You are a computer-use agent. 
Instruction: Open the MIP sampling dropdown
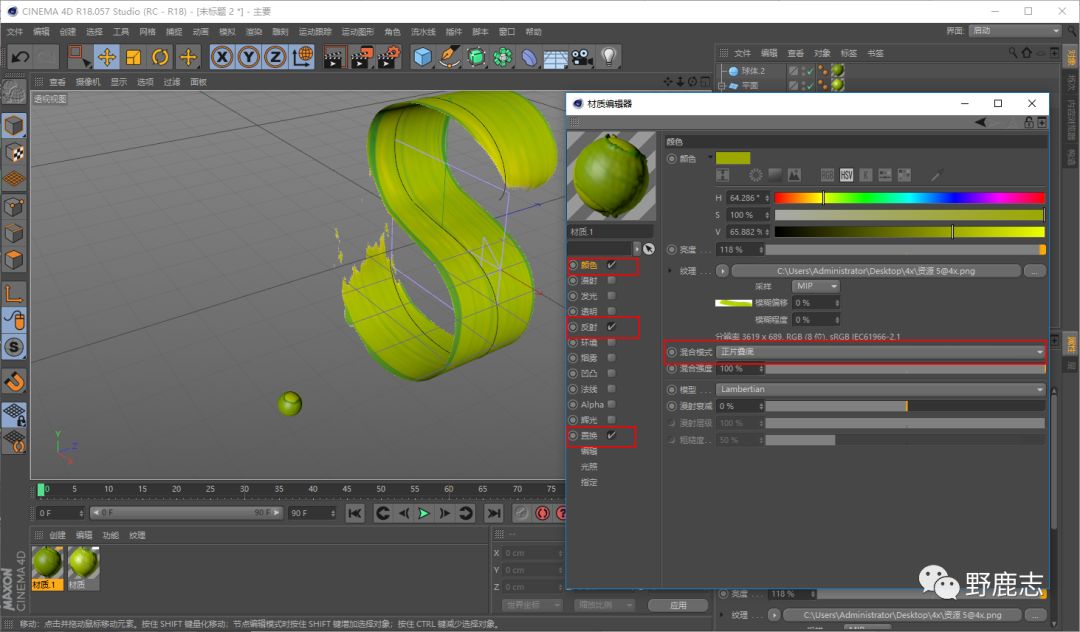tap(816, 286)
